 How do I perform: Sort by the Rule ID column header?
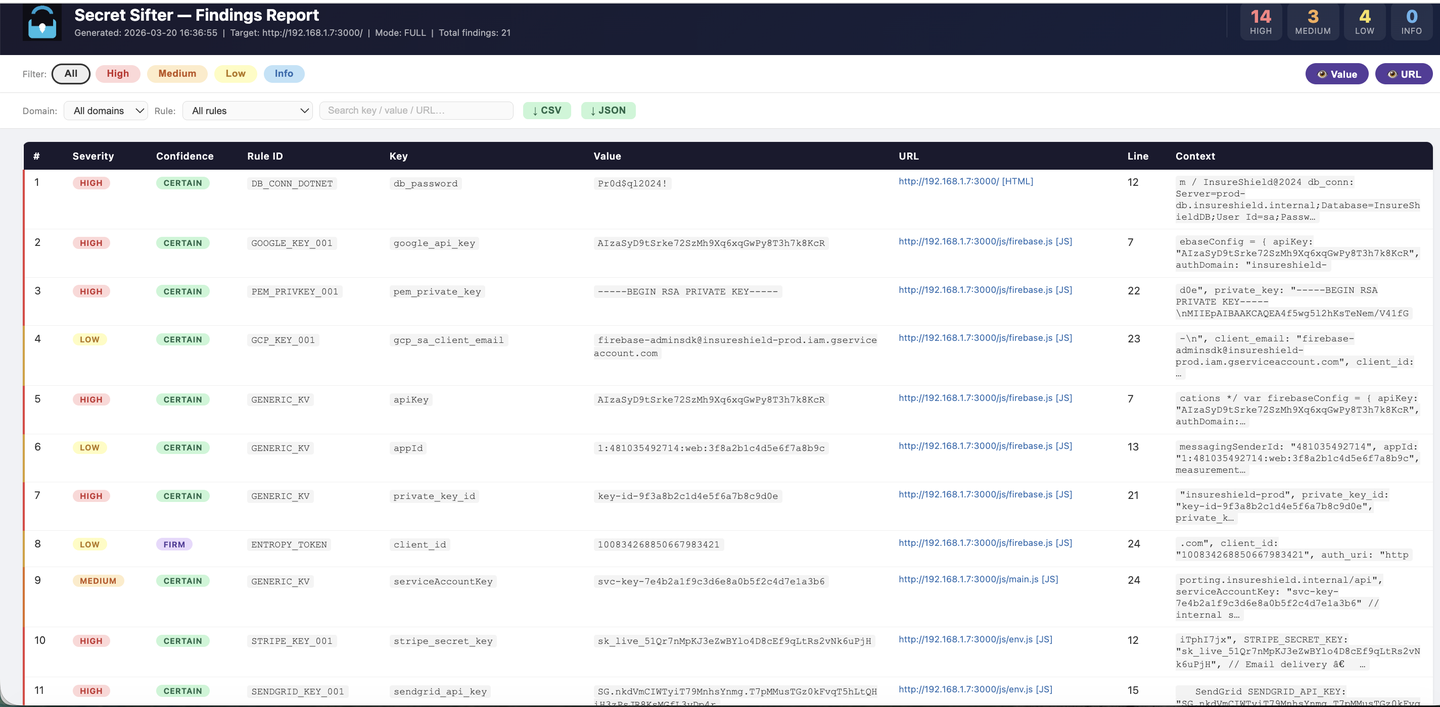click(x=265, y=156)
